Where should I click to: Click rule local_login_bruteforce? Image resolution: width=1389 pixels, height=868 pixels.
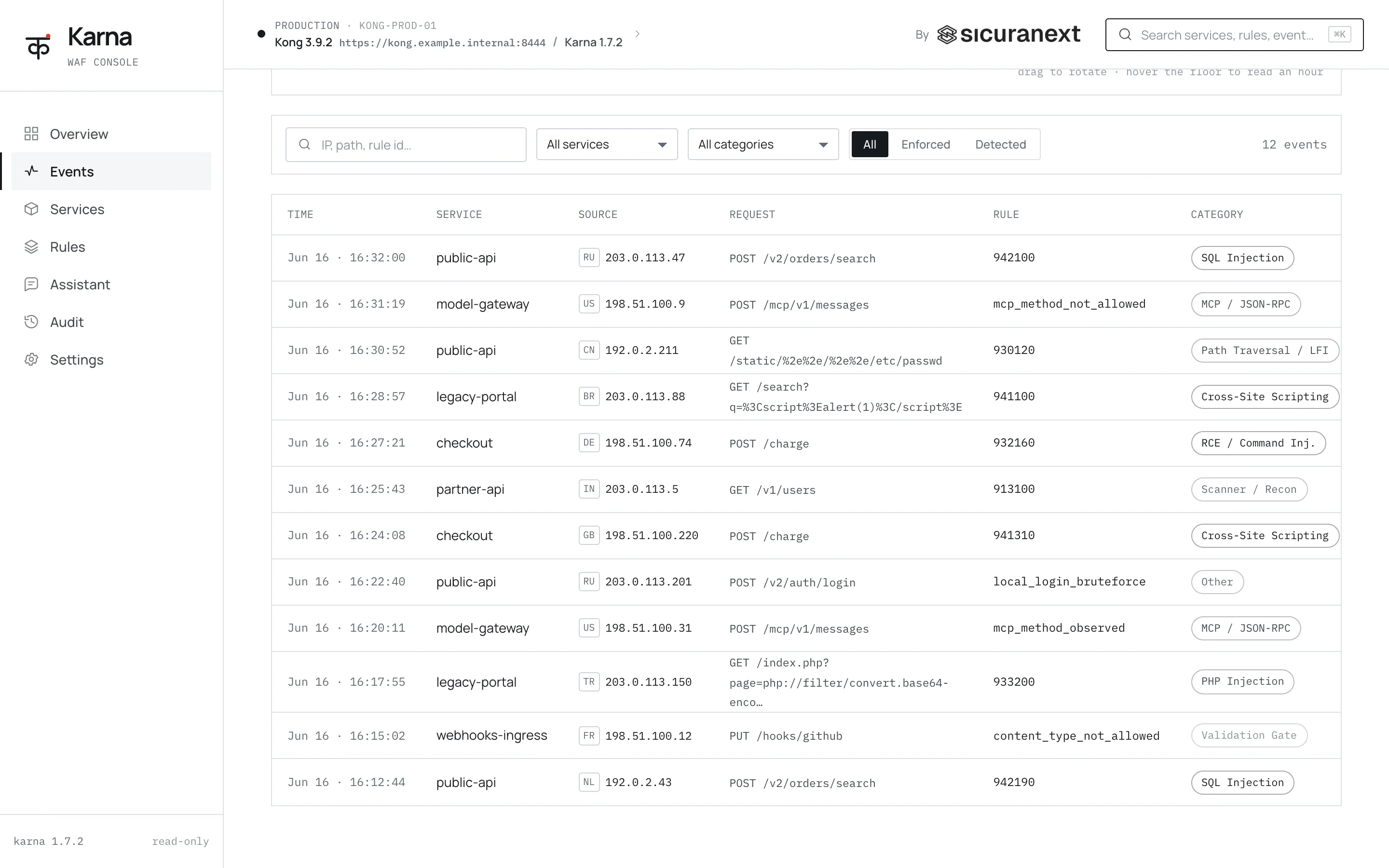pos(1069,582)
